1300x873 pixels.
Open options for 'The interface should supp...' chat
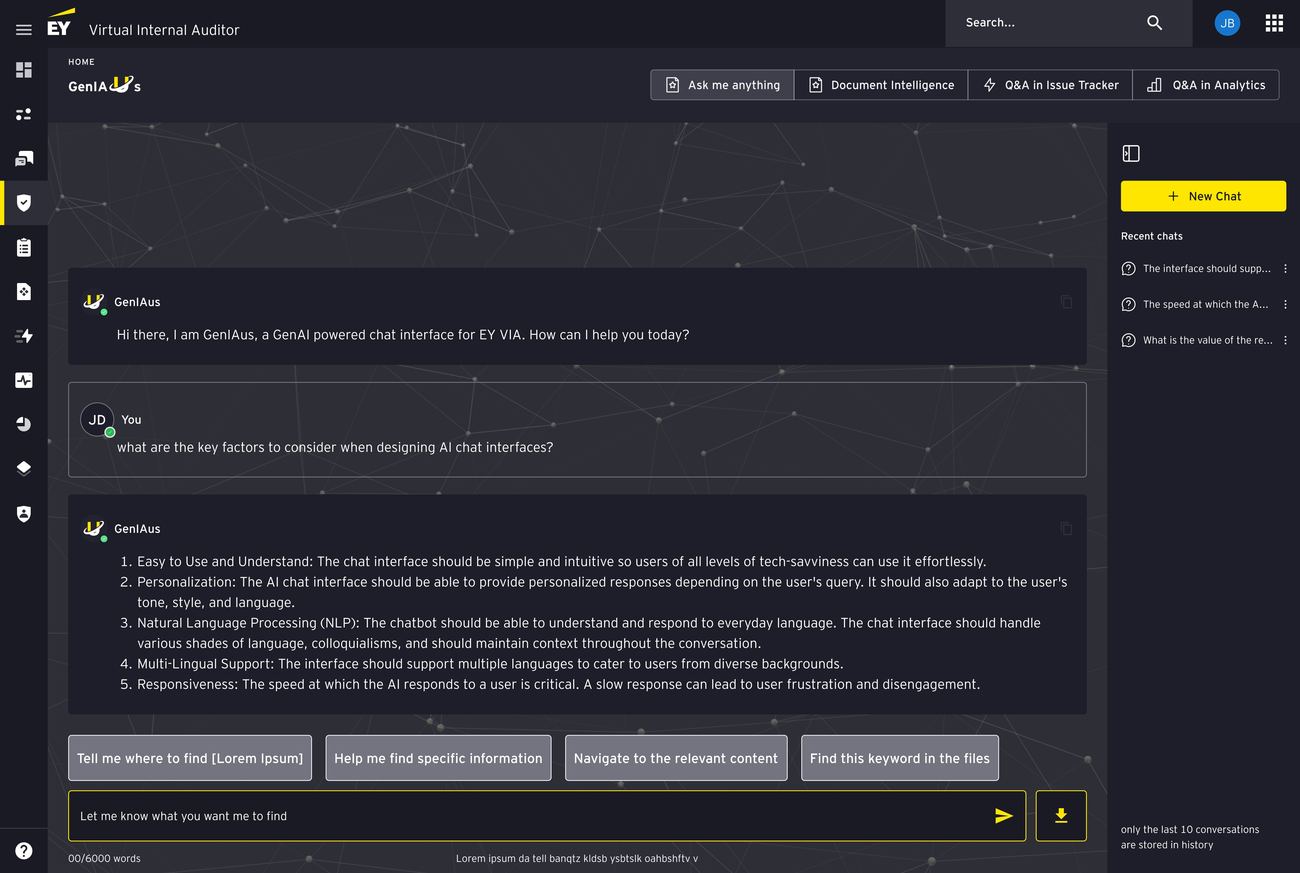(1285, 269)
